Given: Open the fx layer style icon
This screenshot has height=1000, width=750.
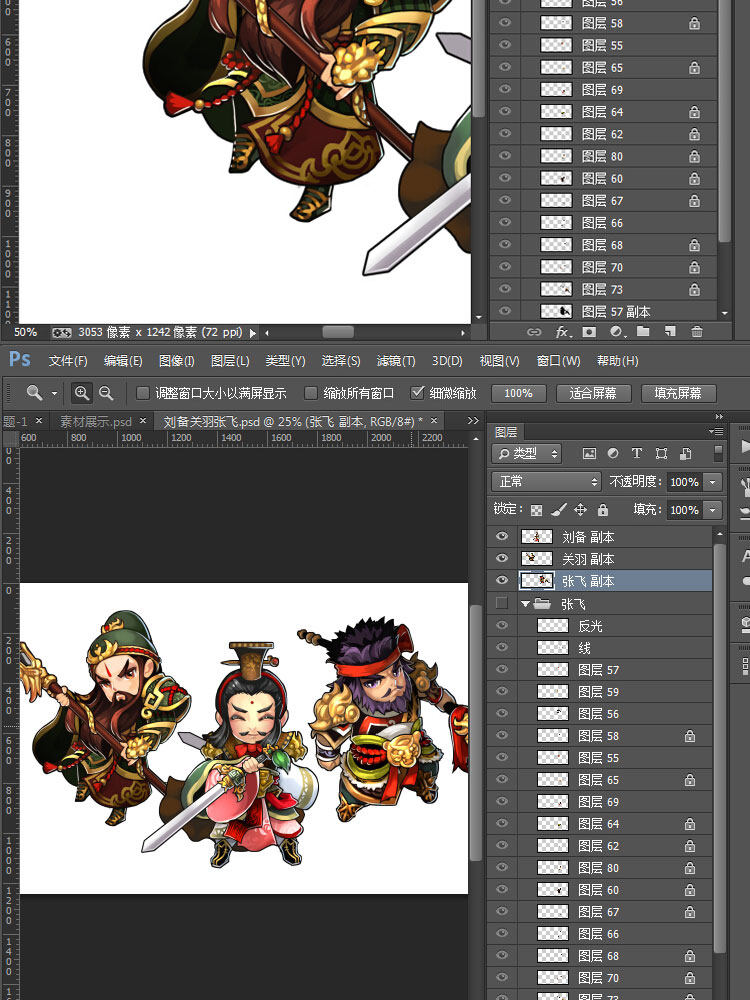Looking at the screenshot, I should 562,332.
